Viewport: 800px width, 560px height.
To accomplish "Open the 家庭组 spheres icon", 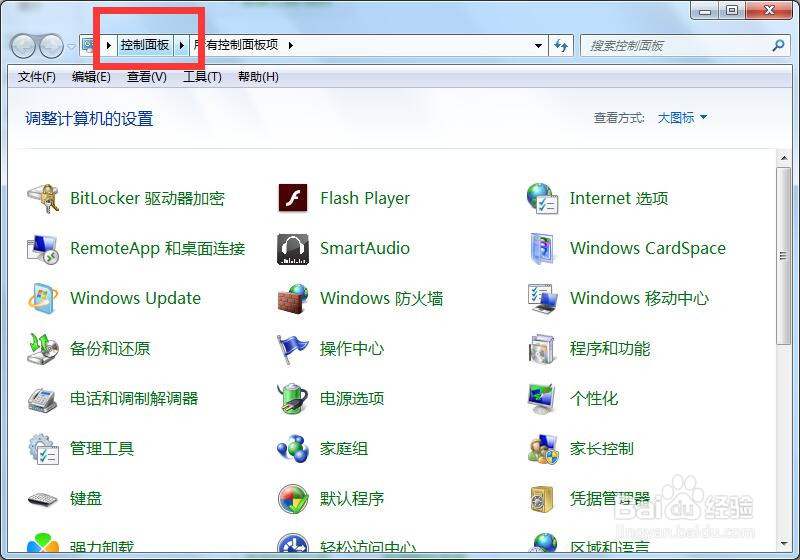I will tap(293, 448).
